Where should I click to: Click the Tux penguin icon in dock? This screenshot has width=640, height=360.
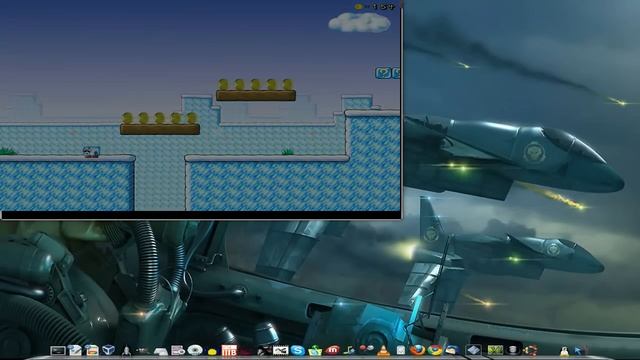[564, 351]
